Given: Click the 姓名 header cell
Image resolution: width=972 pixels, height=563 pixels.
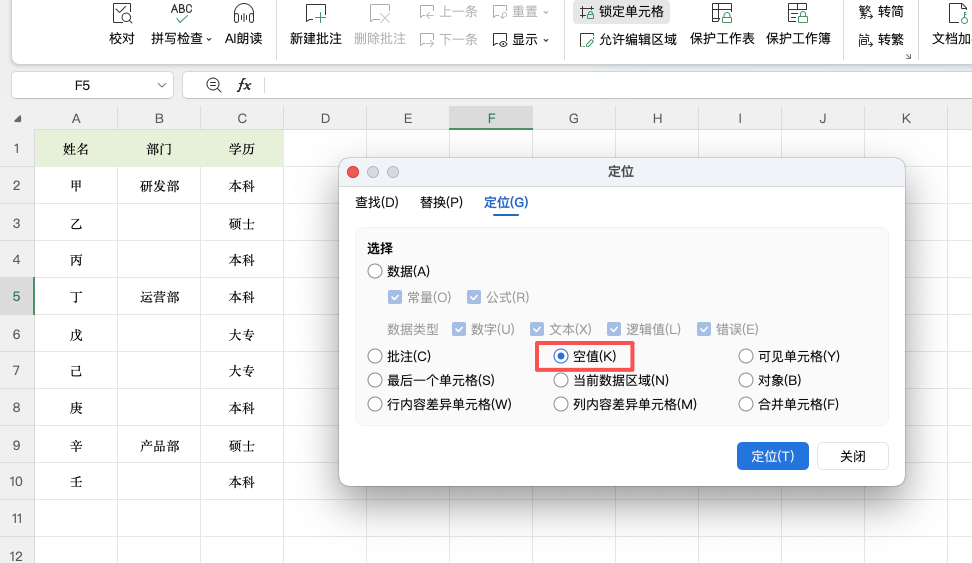Looking at the screenshot, I should tap(76, 148).
